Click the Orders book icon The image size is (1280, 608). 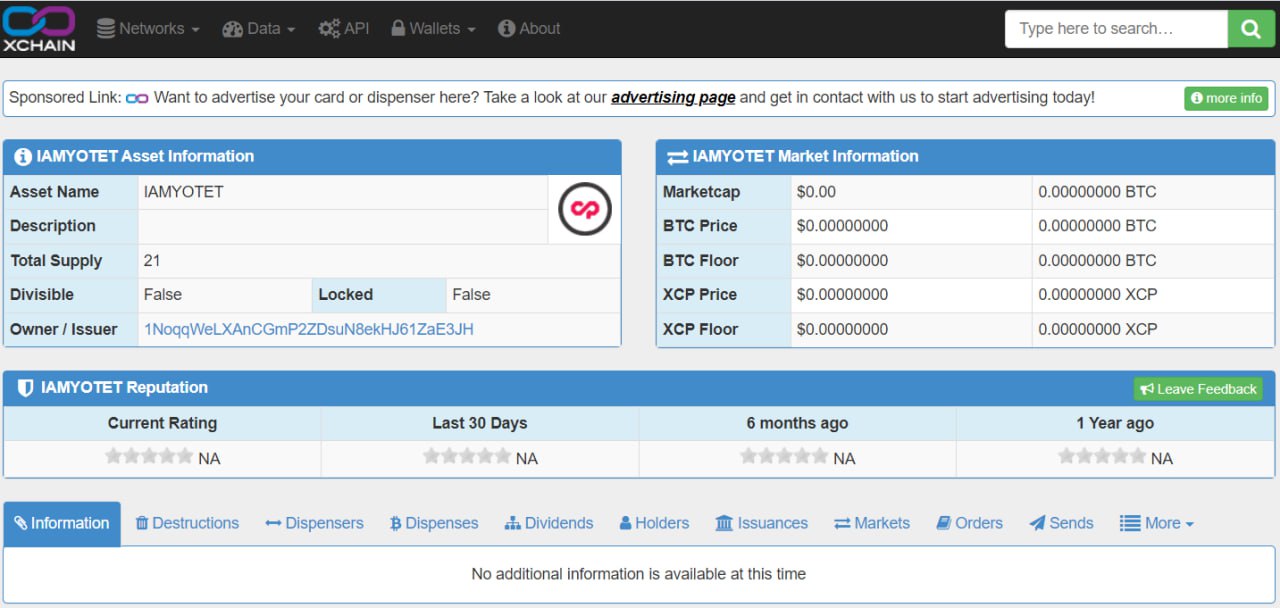pyautogui.click(x=943, y=523)
